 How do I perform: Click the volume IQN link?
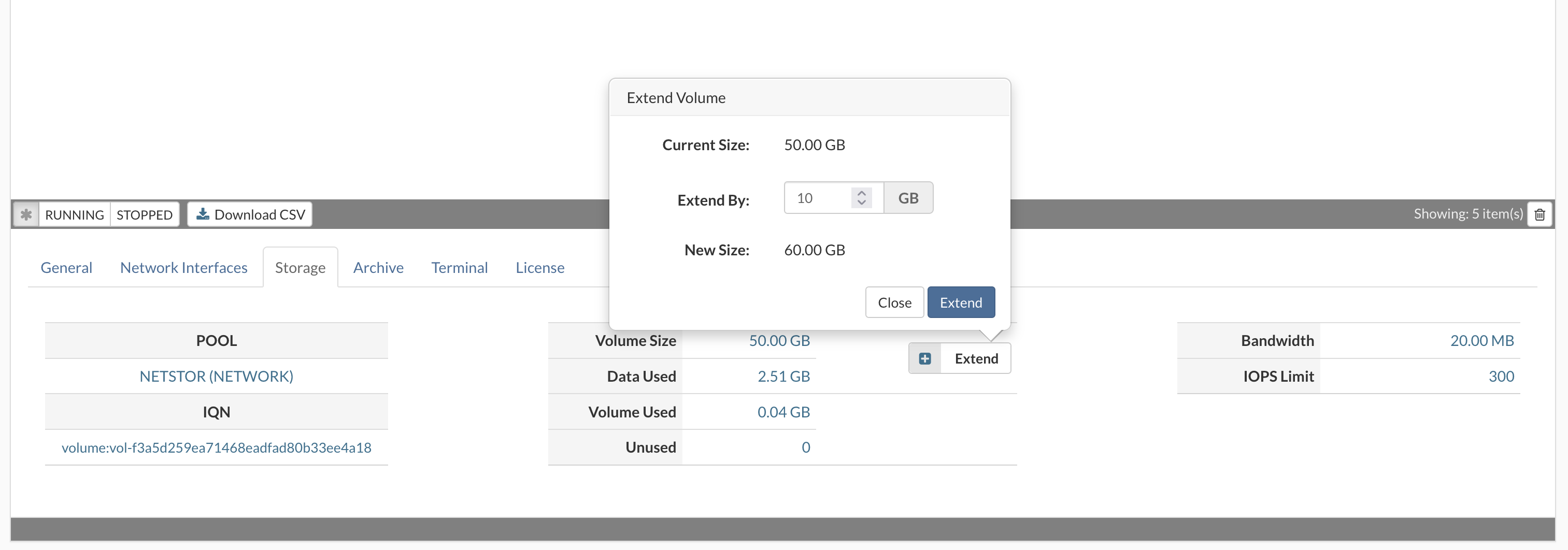(x=216, y=447)
